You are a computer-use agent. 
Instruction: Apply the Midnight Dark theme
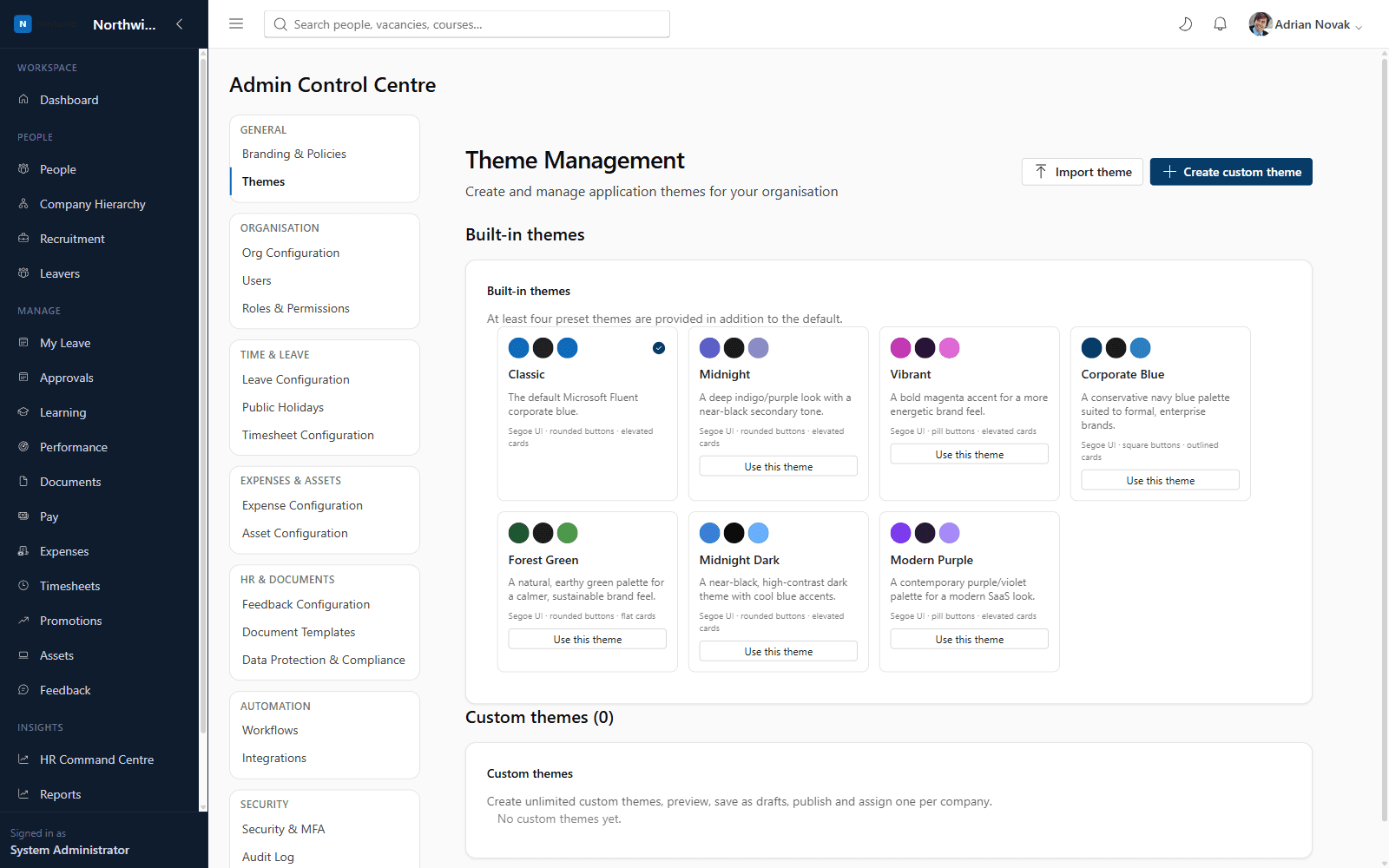click(779, 652)
